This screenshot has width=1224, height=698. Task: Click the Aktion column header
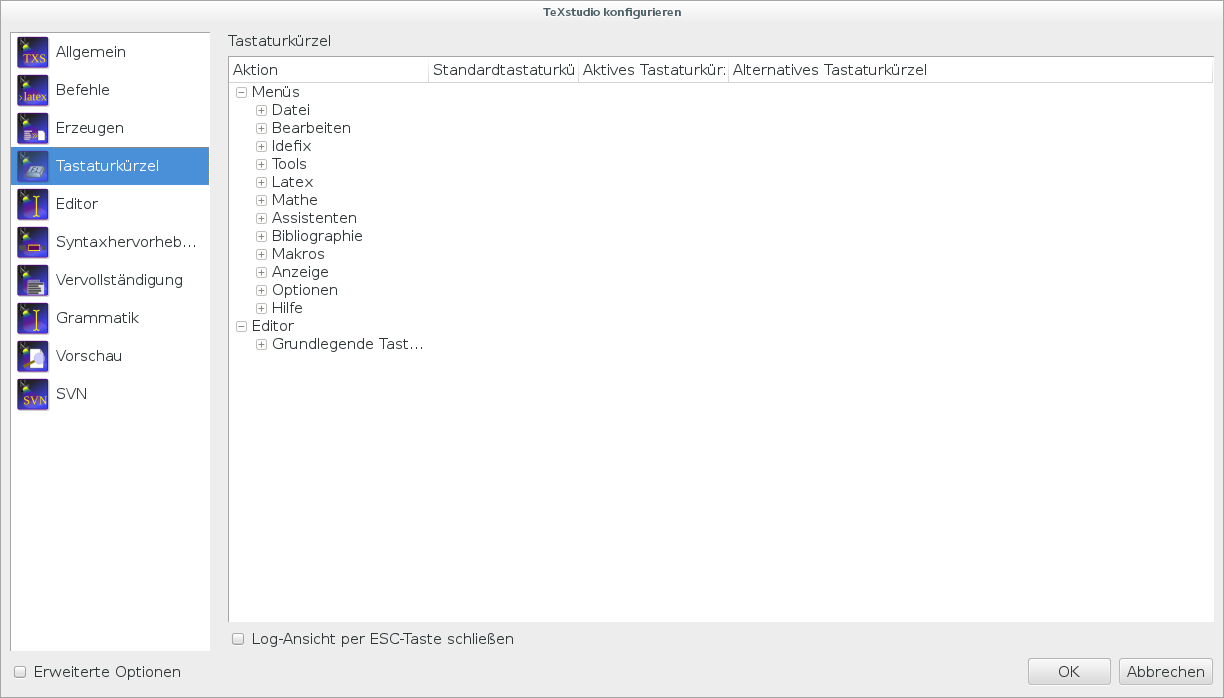(329, 70)
